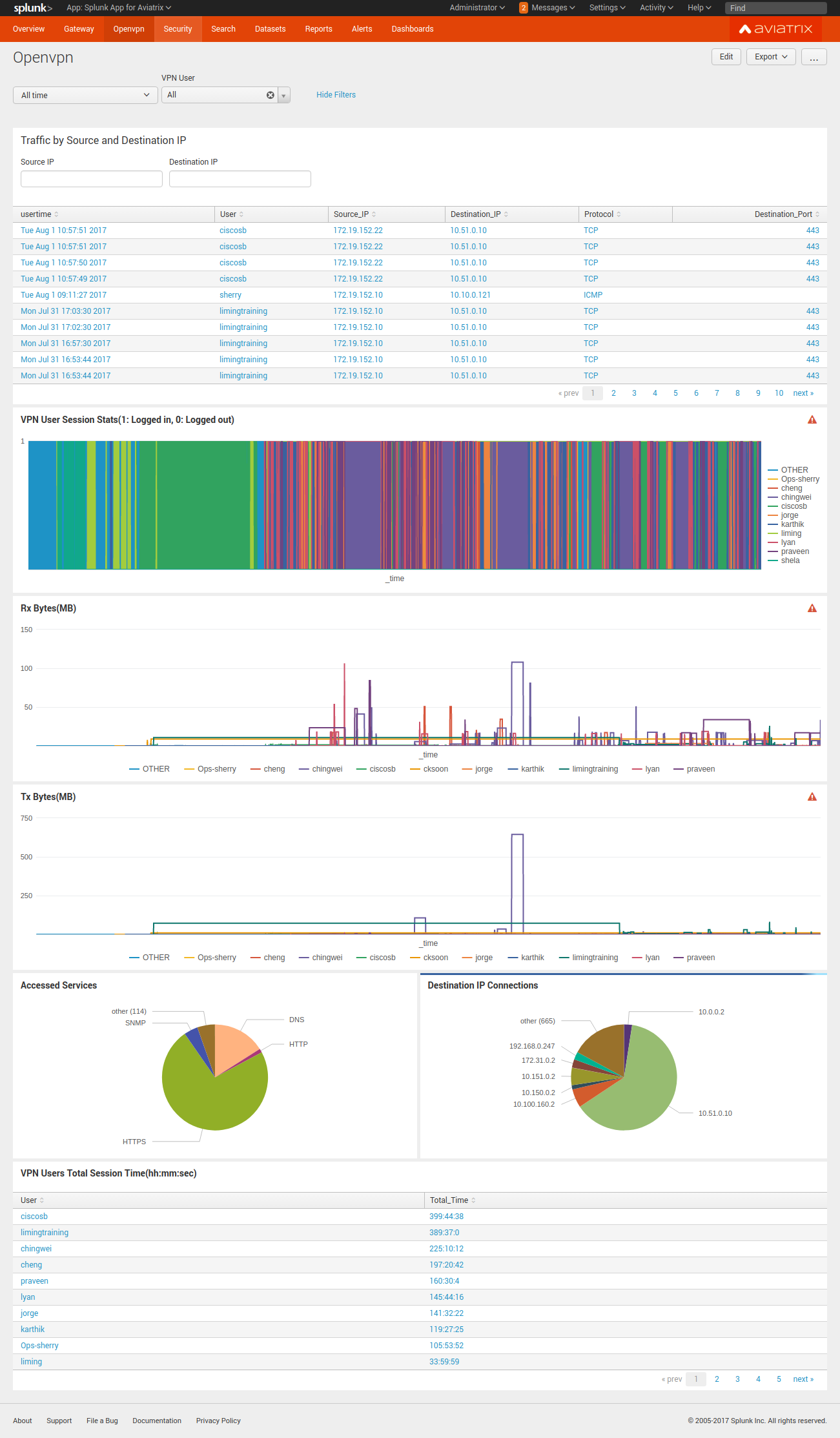Image resolution: width=840 pixels, height=1438 pixels.
Task: Open the Dashboards tab
Action: coord(413,29)
